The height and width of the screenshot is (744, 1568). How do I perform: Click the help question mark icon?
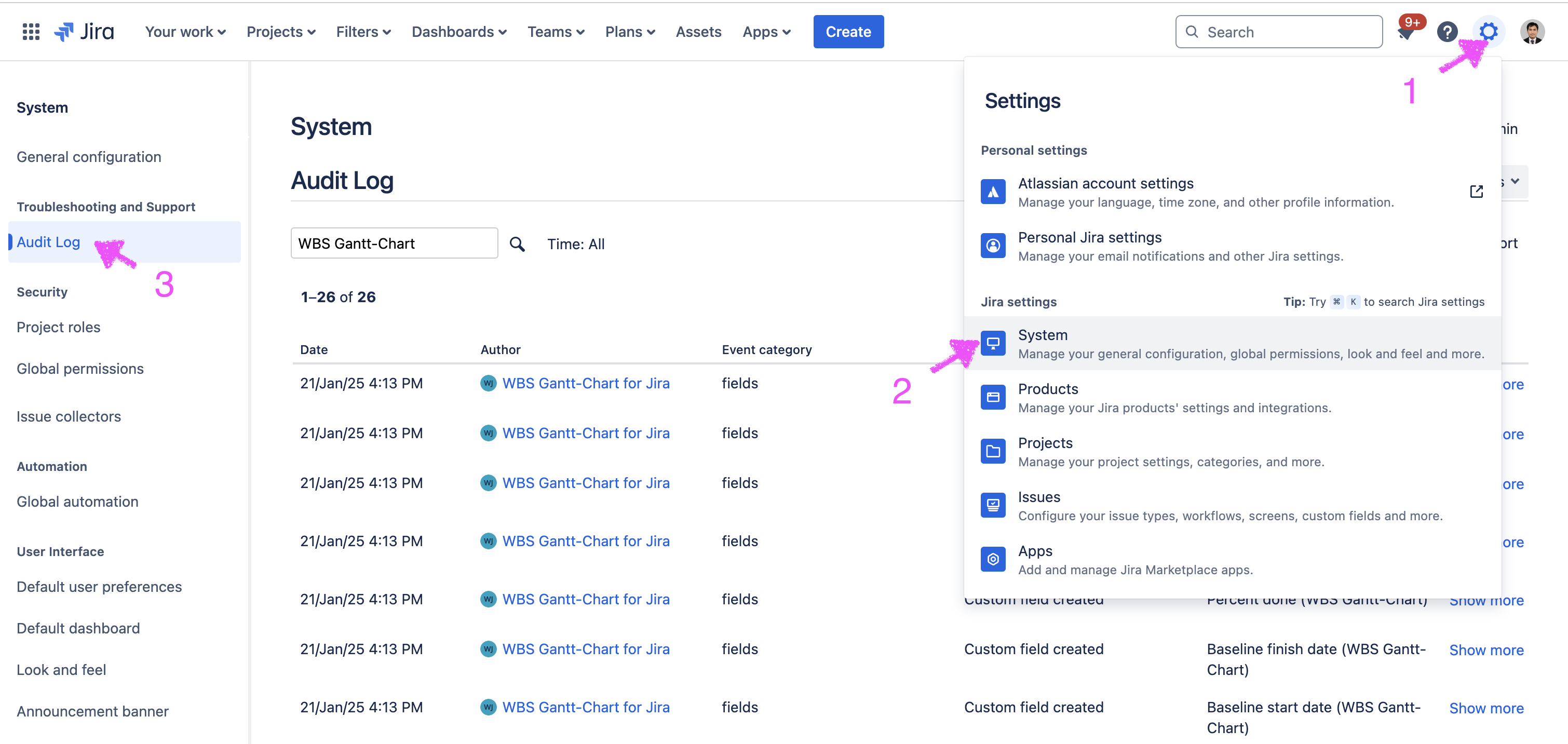click(1447, 32)
